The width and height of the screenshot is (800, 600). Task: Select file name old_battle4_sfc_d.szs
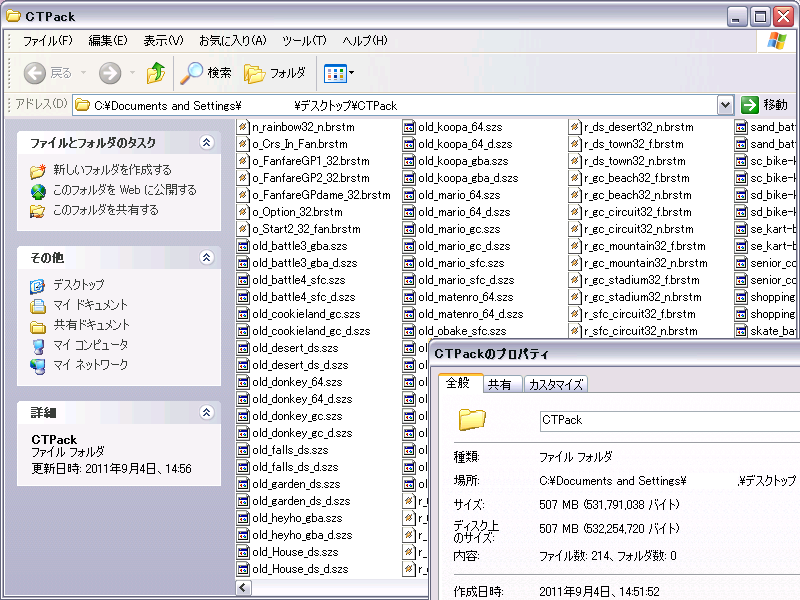coord(304,297)
